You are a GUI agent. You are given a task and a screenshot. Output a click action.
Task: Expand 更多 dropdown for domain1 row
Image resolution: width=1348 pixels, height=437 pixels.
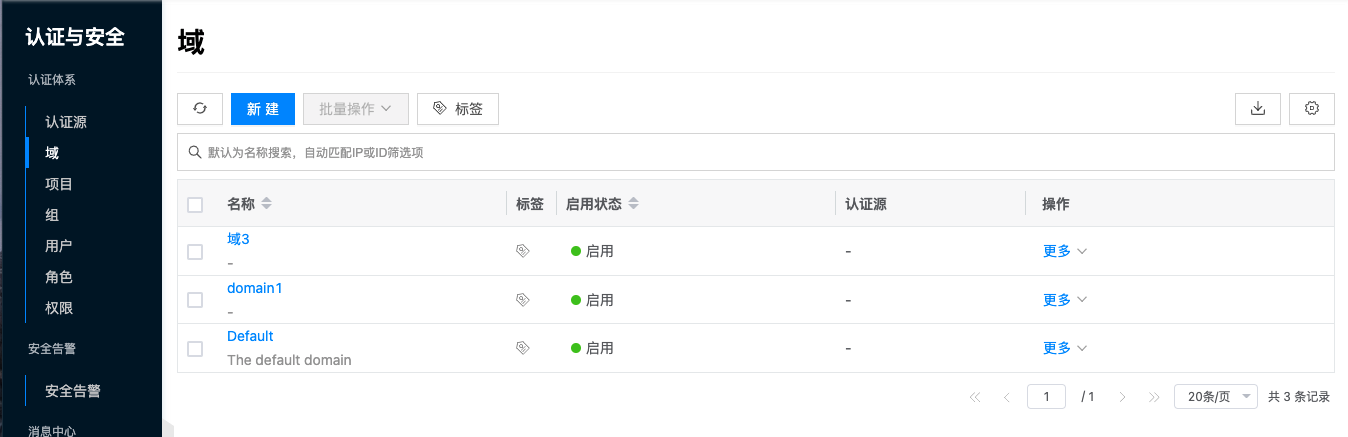(x=1064, y=299)
